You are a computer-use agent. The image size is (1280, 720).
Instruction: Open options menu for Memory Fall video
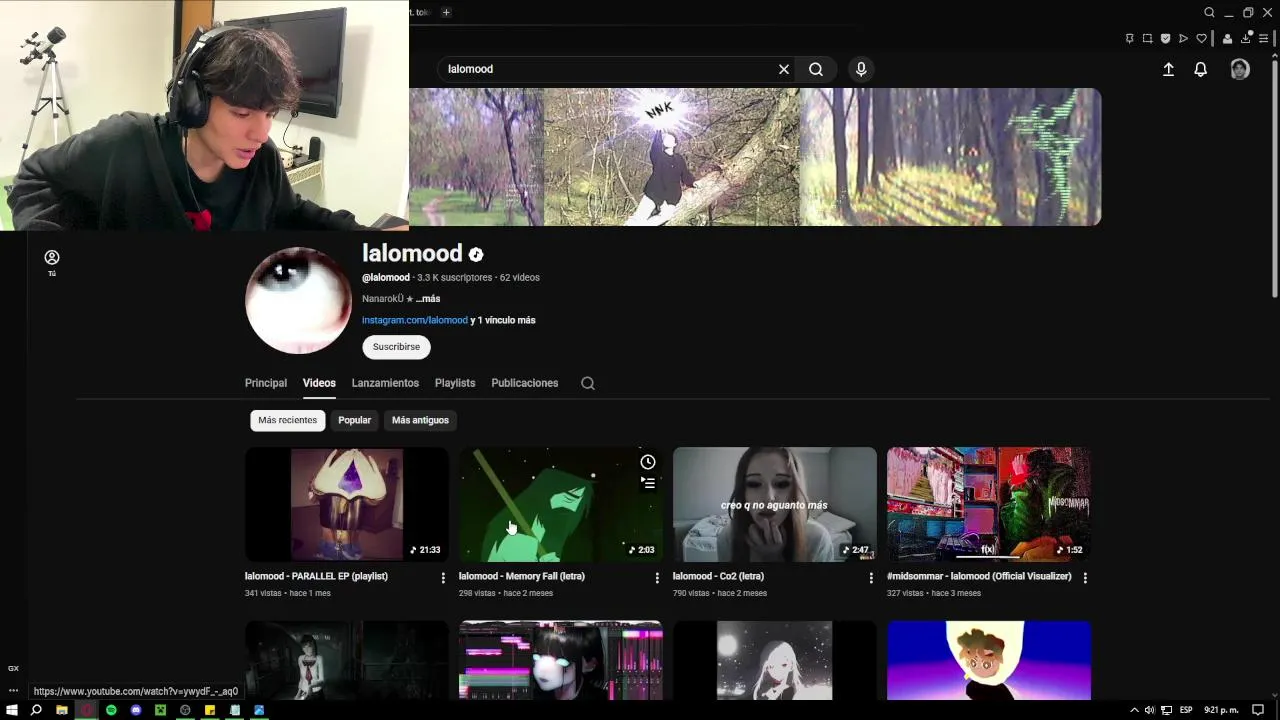657,578
